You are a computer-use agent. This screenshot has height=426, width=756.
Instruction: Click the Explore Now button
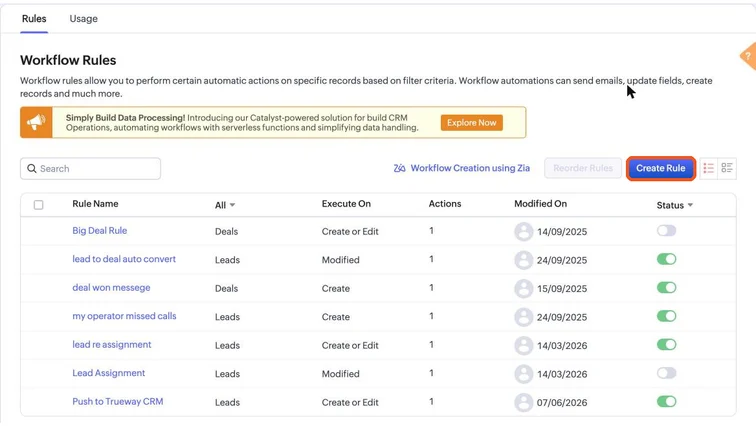pyautogui.click(x=472, y=122)
